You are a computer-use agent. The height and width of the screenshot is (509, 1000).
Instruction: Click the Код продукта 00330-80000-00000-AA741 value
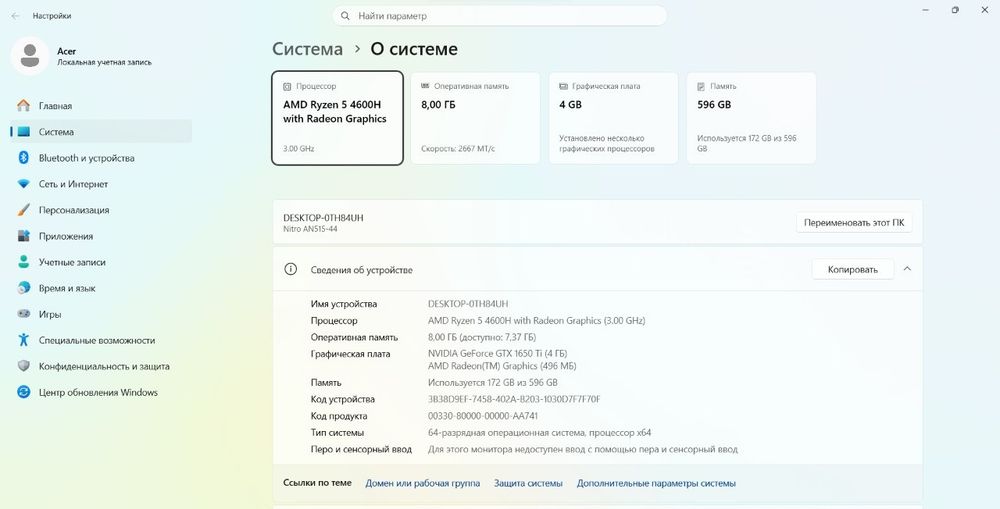point(483,416)
